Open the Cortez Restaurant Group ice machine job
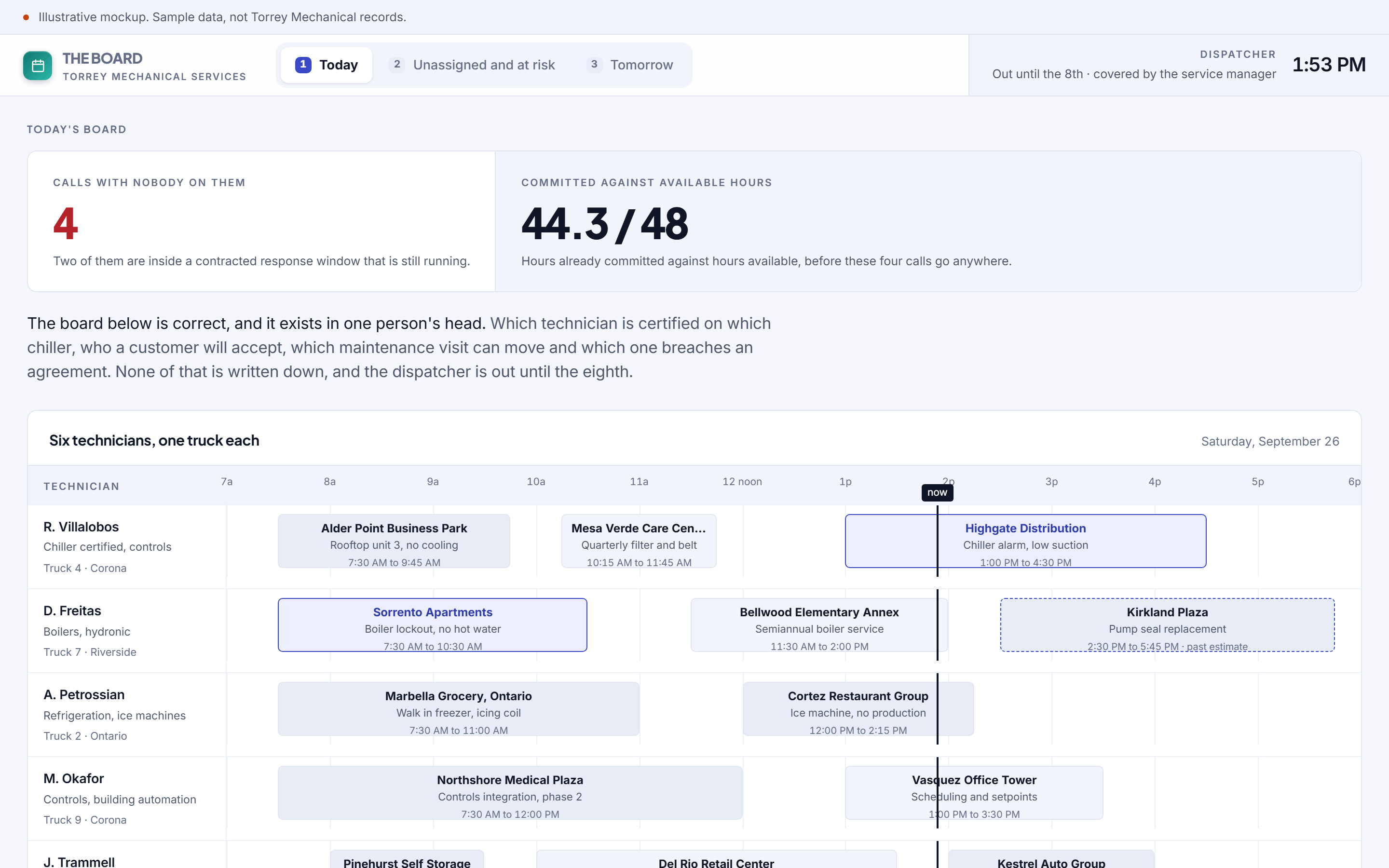This screenshot has height=868, width=1389. point(858,708)
